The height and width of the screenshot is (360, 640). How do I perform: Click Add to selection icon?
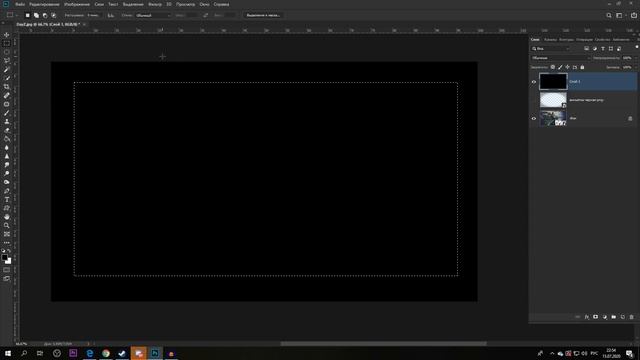pos(36,16)
